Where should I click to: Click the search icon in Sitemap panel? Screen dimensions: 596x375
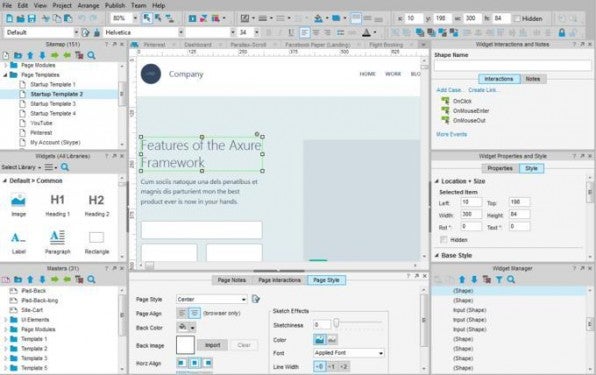point(91,55)
